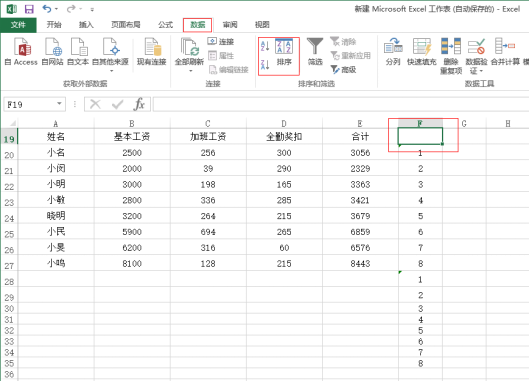Click the 自网站 (From Web) icon
Image resolution: width=530 pixels, height=382 pixels.
pyautogui.click(x=52, y=52)
